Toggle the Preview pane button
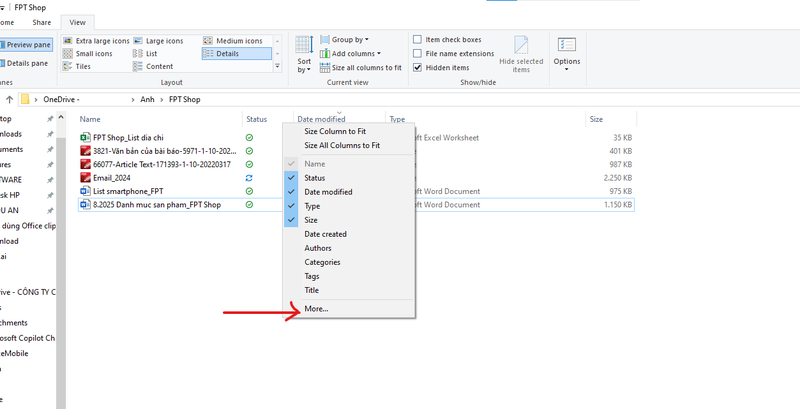This screenshot has width=800, height=409. coord(25,45)
